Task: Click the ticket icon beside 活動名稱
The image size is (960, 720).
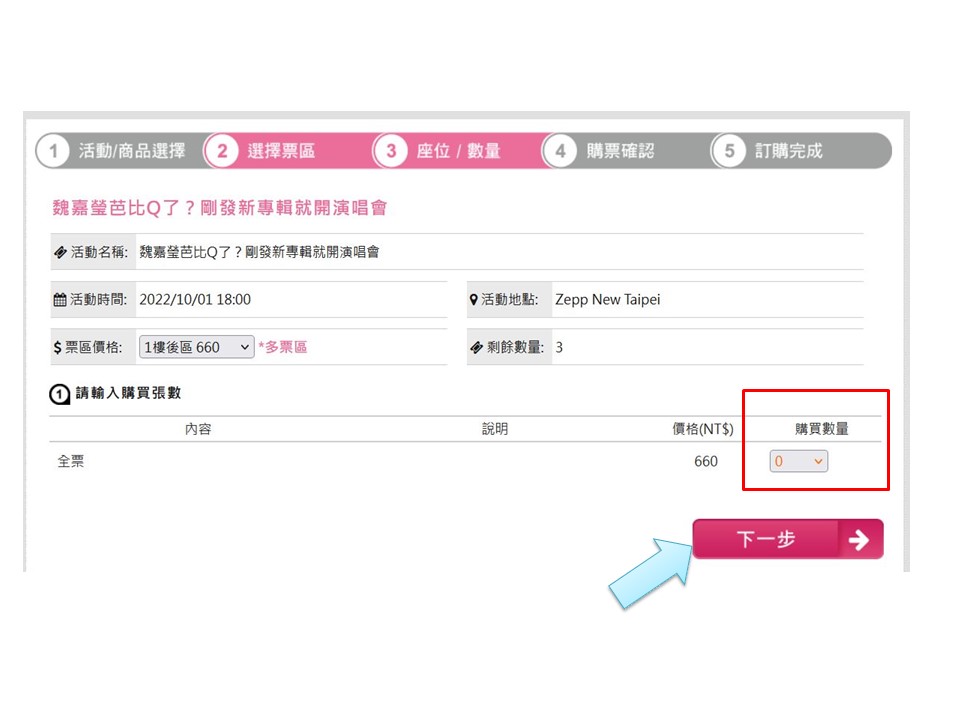Action: click(60, 252)
